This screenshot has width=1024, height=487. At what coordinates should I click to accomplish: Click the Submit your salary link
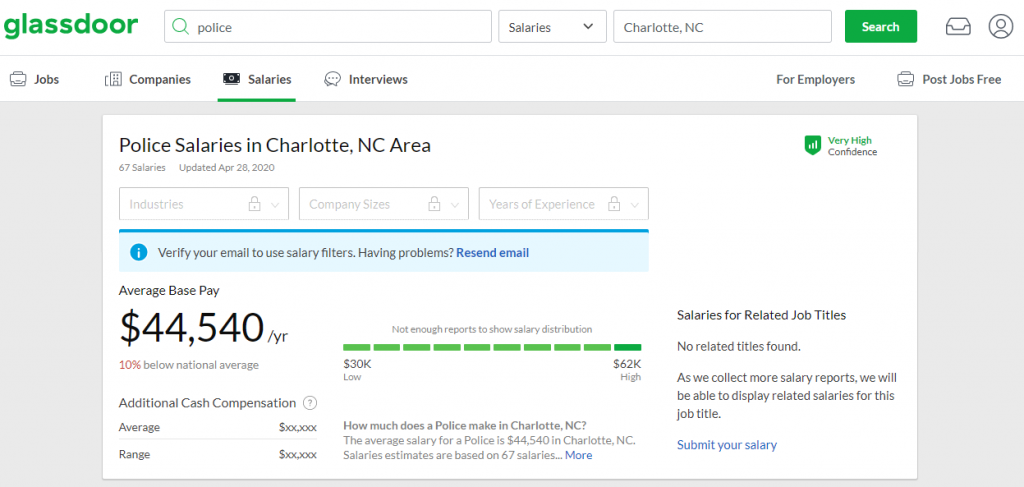coord(726,445)
